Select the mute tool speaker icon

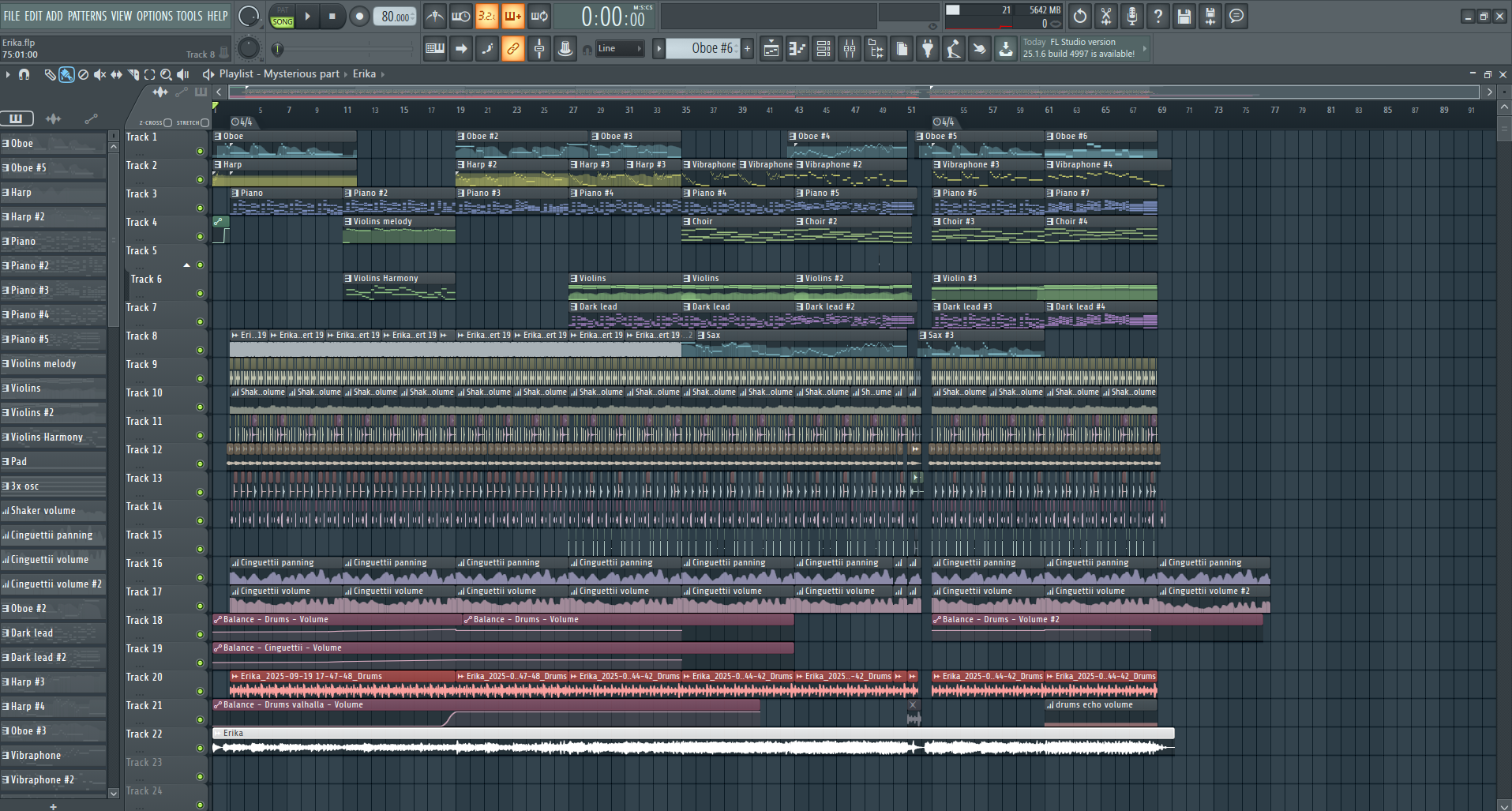point(99,74)
